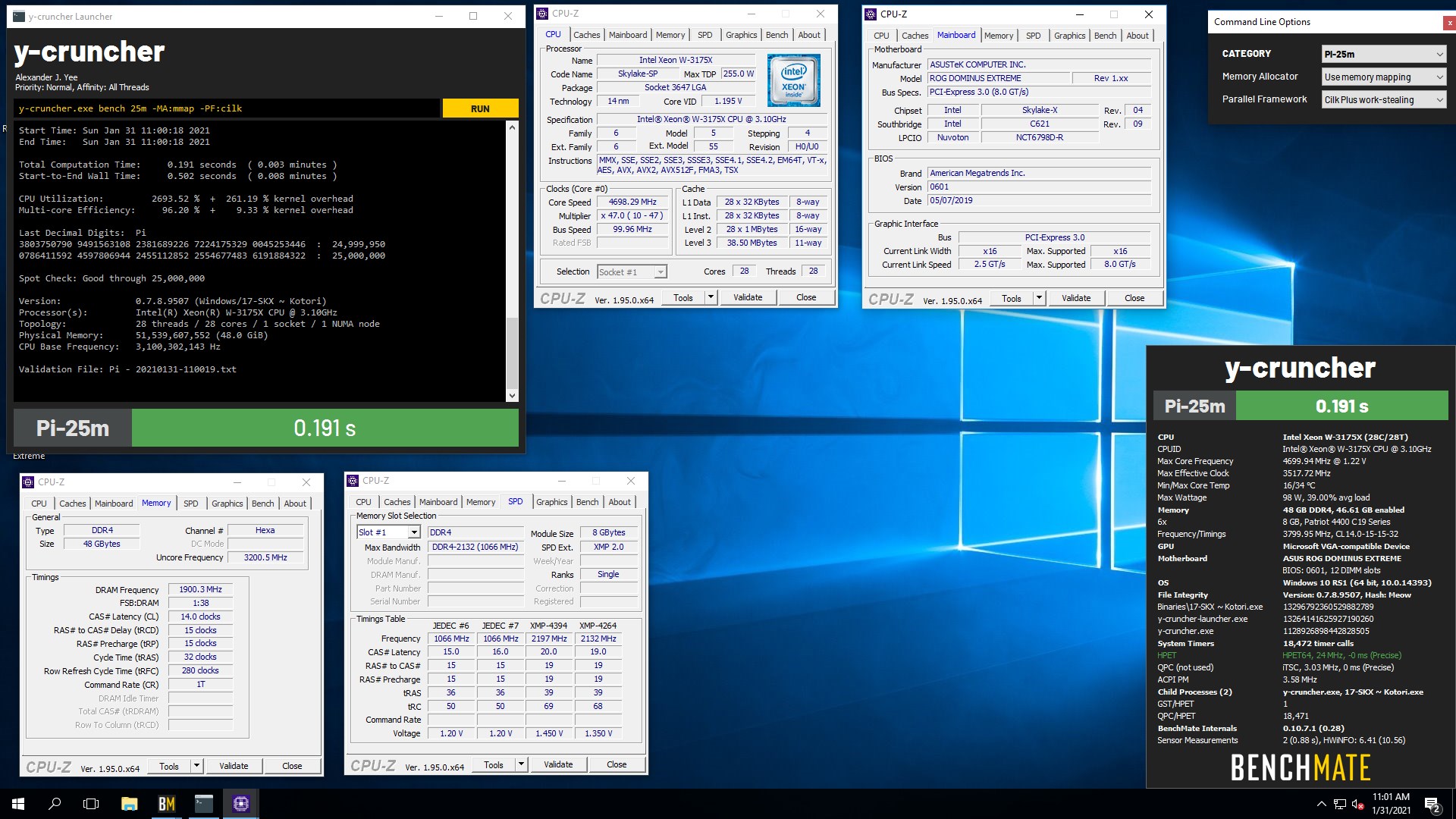Click the CPU-Z title icon of the Mainboard window
The image size is (1456, 819).
click(871, 14)
